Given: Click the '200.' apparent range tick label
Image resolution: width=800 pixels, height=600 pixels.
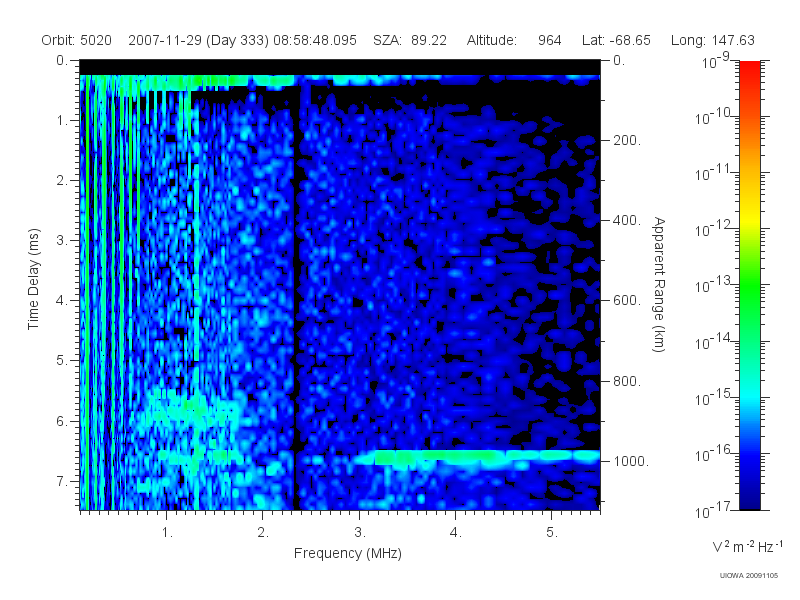Looking at the screenshot, I should click(x=627, y=140).
